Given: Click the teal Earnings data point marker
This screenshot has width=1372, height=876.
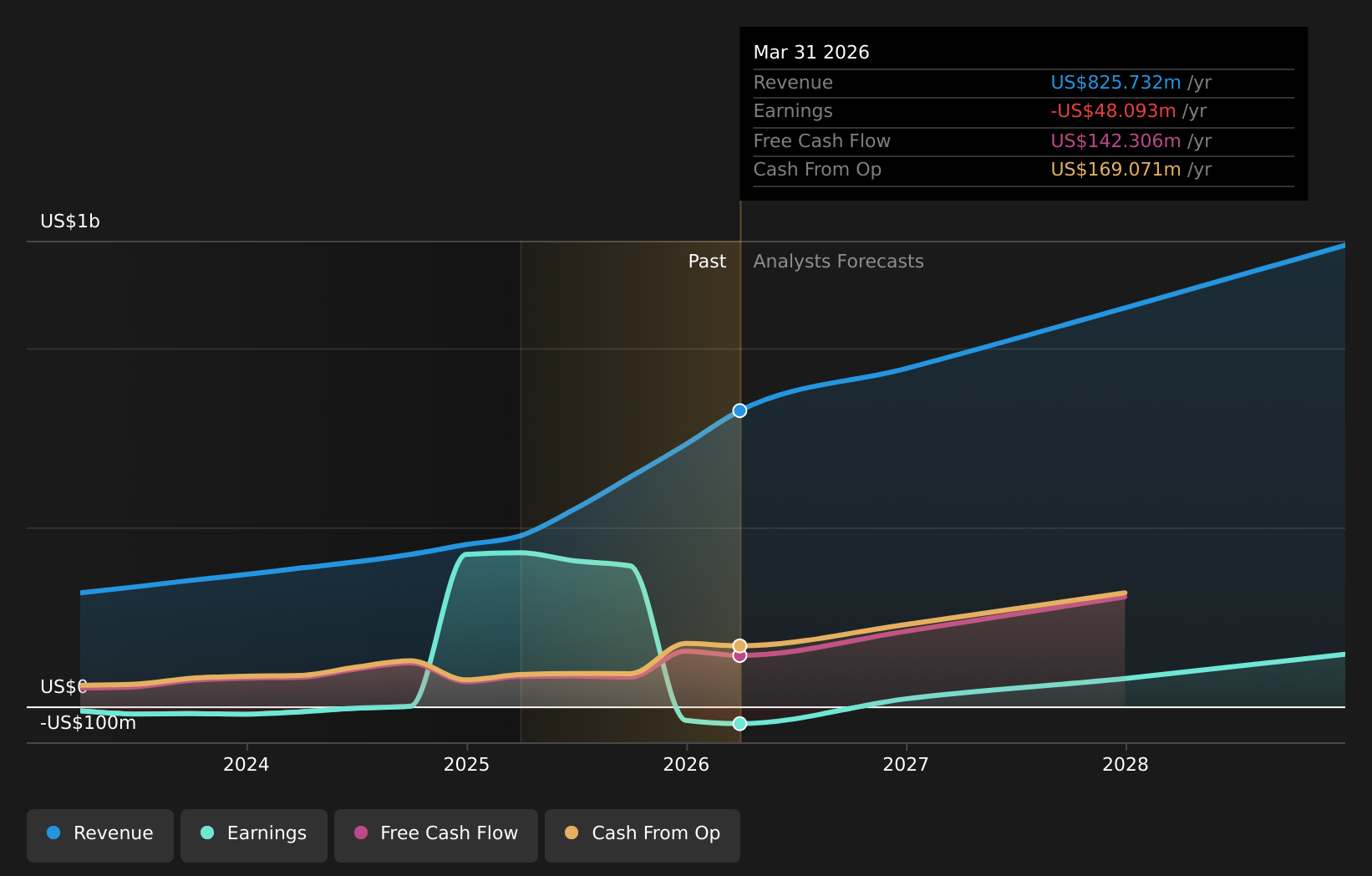Looking at the screenshot, I should (739, 724).
